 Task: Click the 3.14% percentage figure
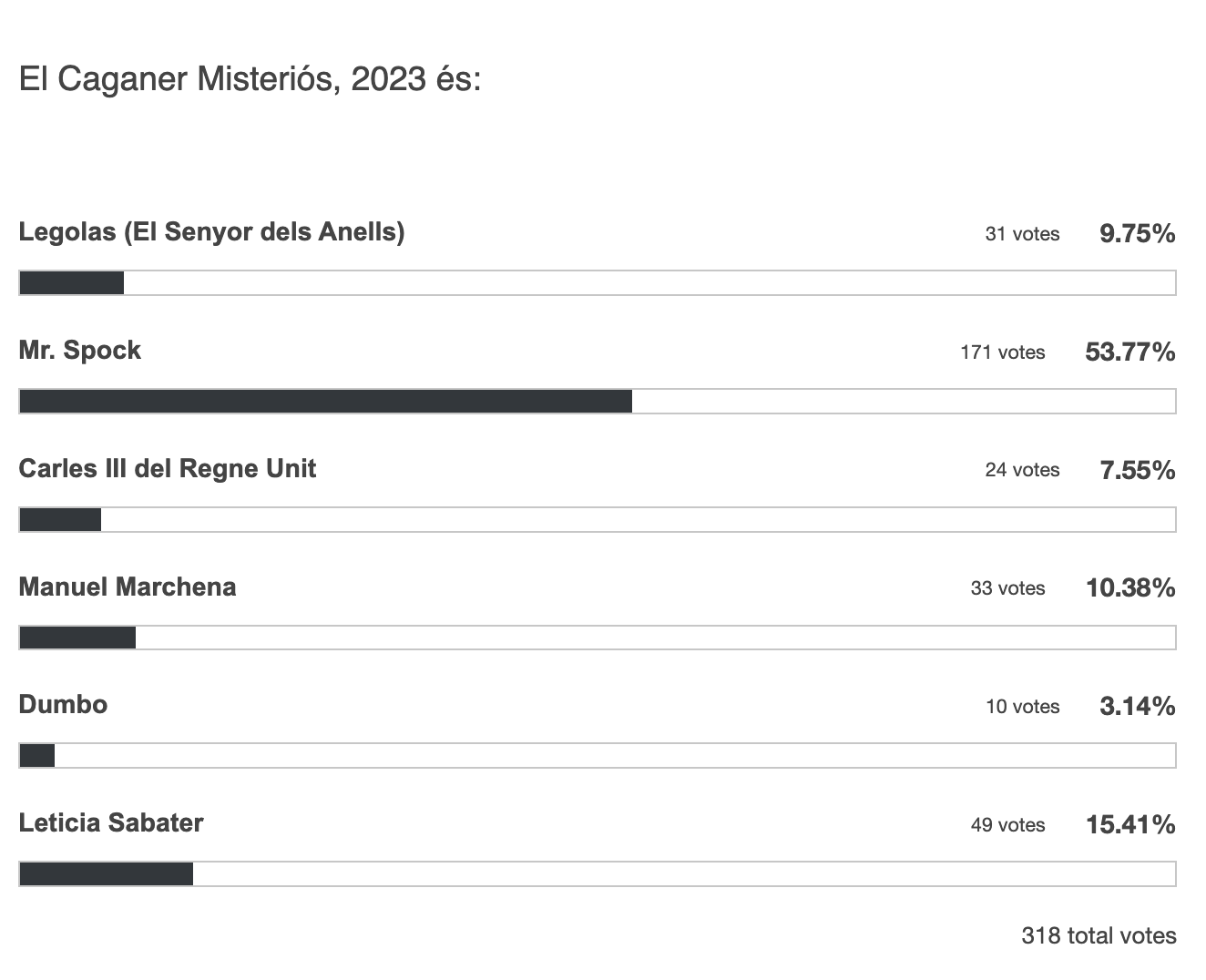click(1137, 706)
